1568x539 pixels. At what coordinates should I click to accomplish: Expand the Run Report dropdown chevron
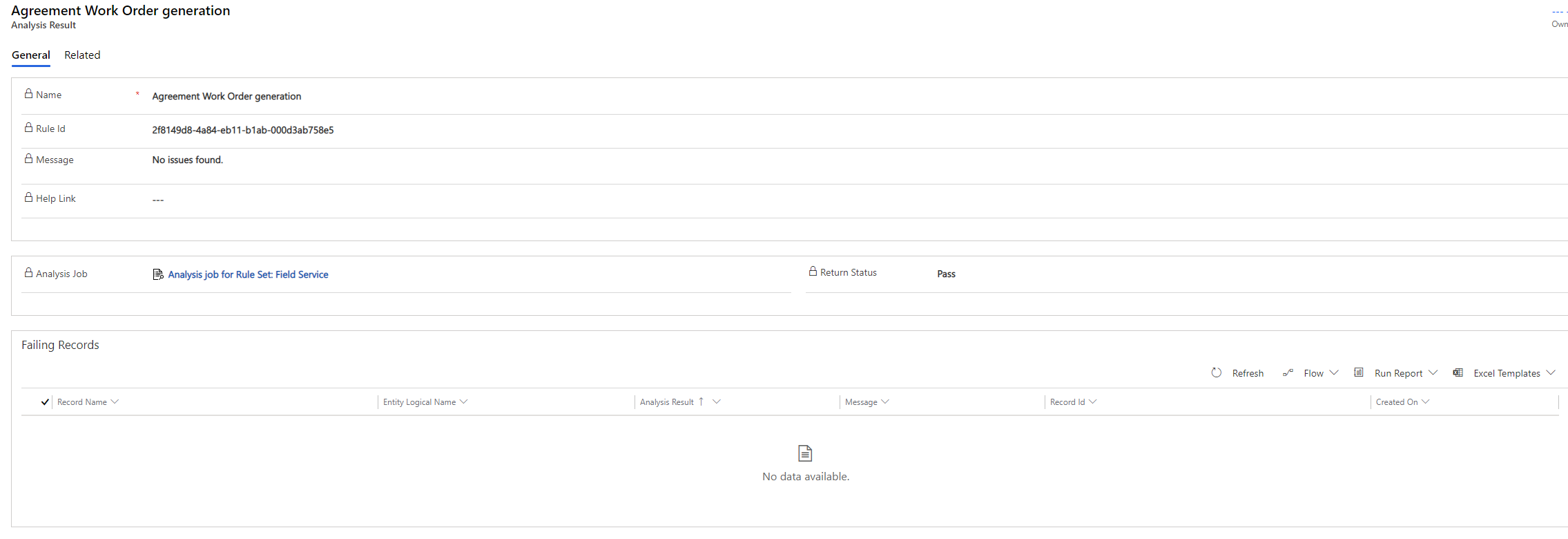[x=1433, y=372]
